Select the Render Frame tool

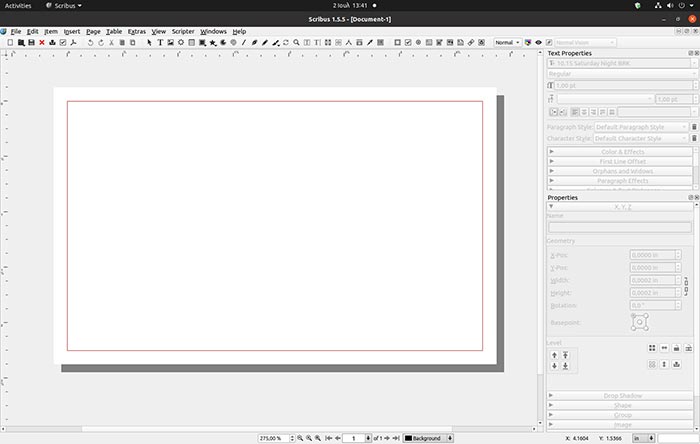tap(181, 42)
